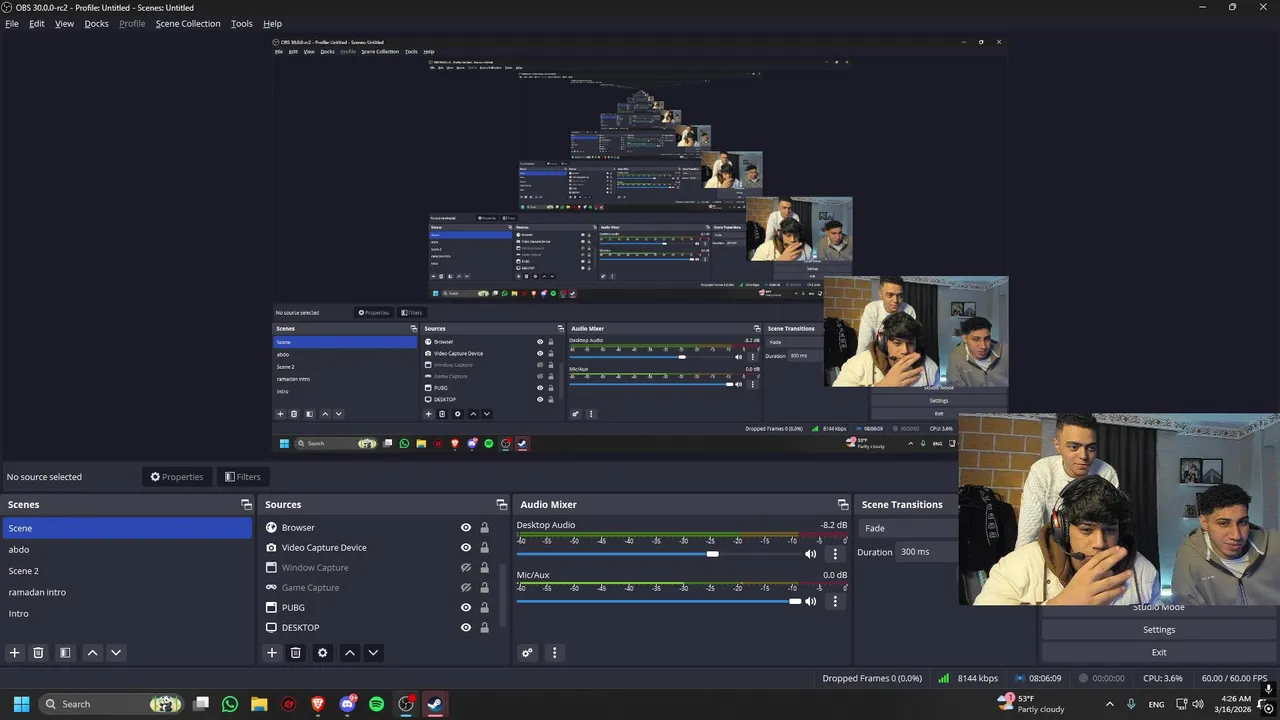Open Spotify from the taskbar
The height and width of the screenshot is (720, 1280).
click(x=376, y=704)
